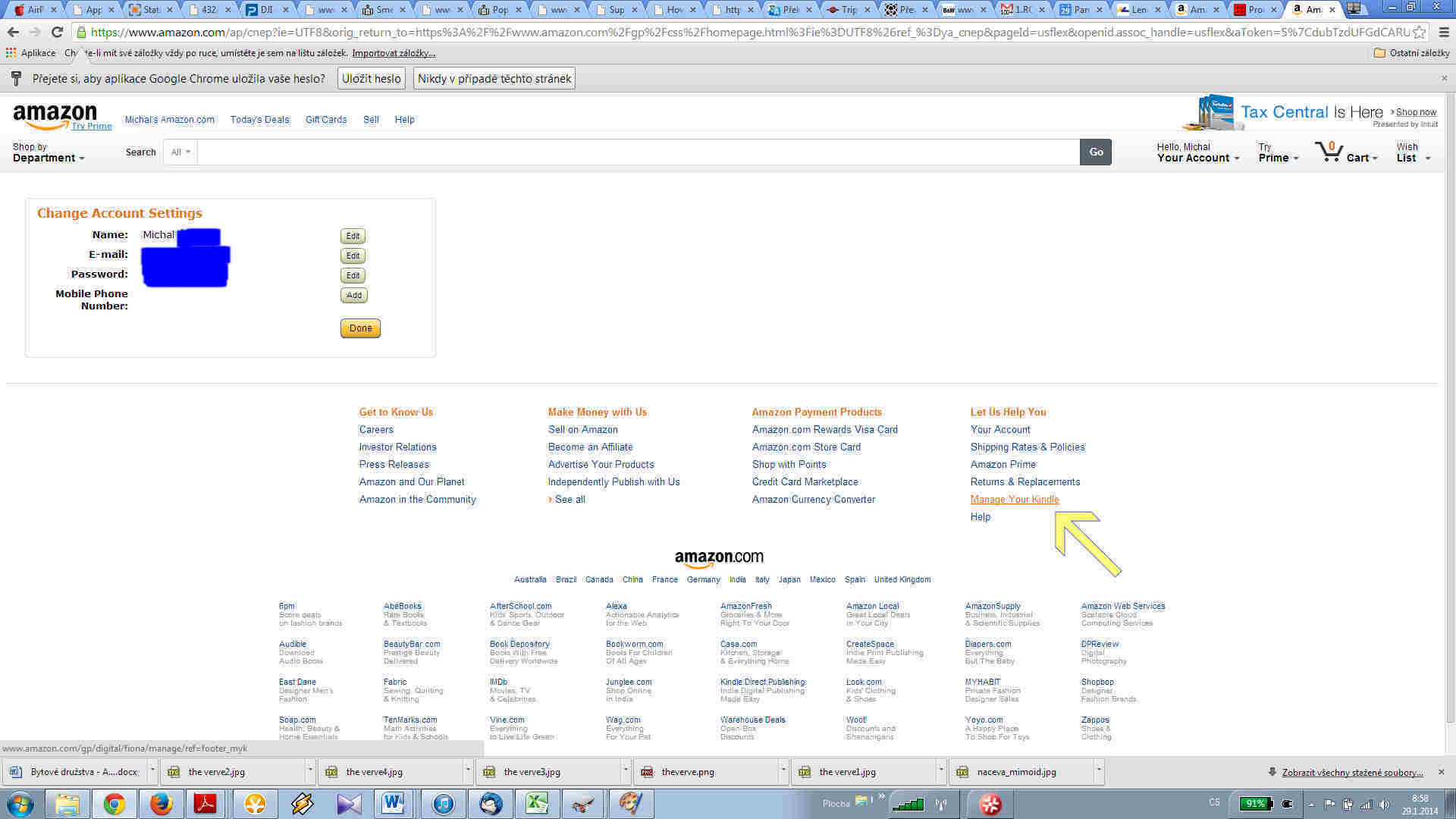This screenshot has height=819, width=1456.
Task: Switch to the DJI browser tab
Action: coord(265,10)
